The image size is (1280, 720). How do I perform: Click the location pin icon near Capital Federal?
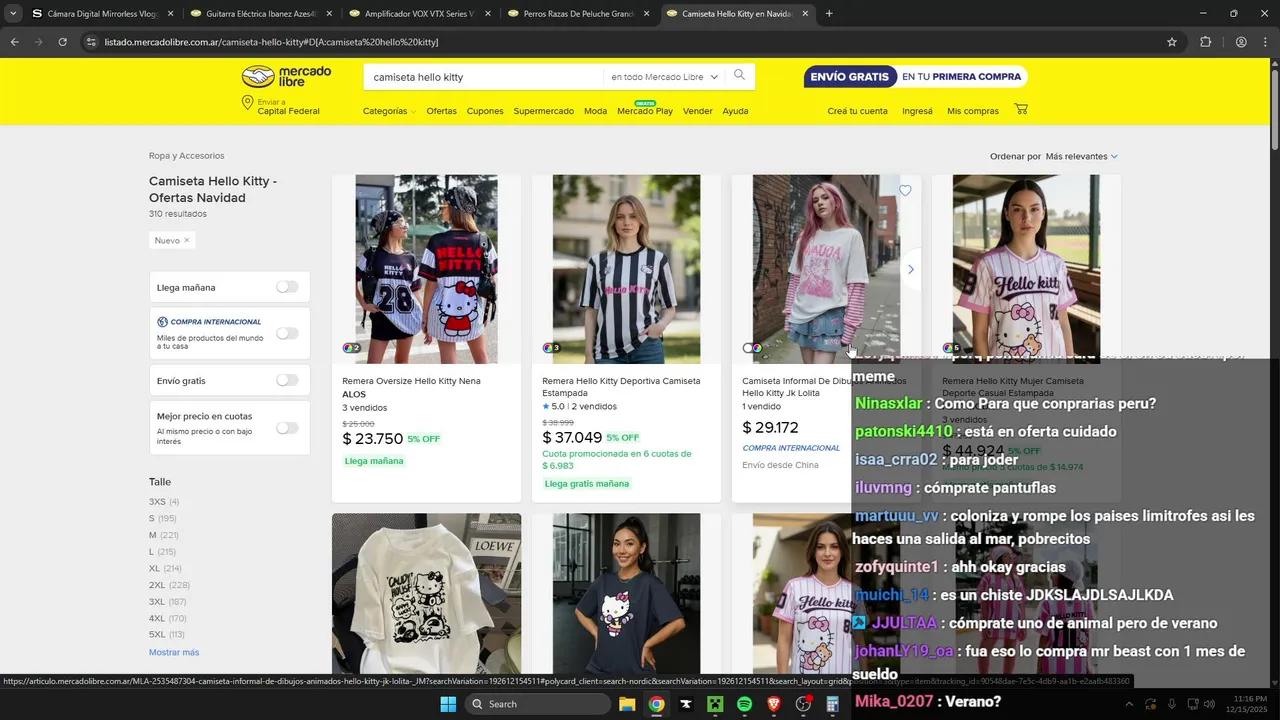coord(247,104)
